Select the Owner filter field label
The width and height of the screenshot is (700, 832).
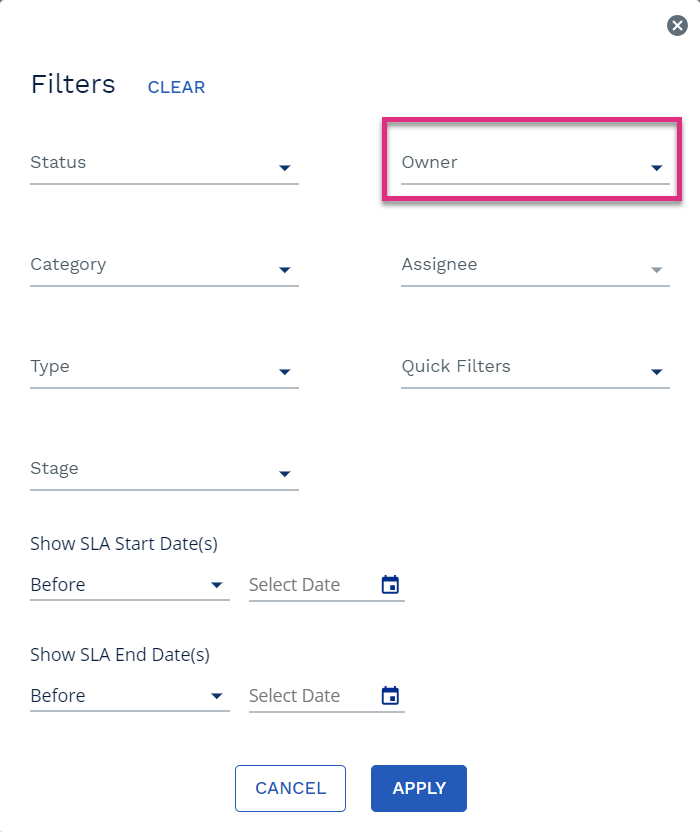coord(429,162)
